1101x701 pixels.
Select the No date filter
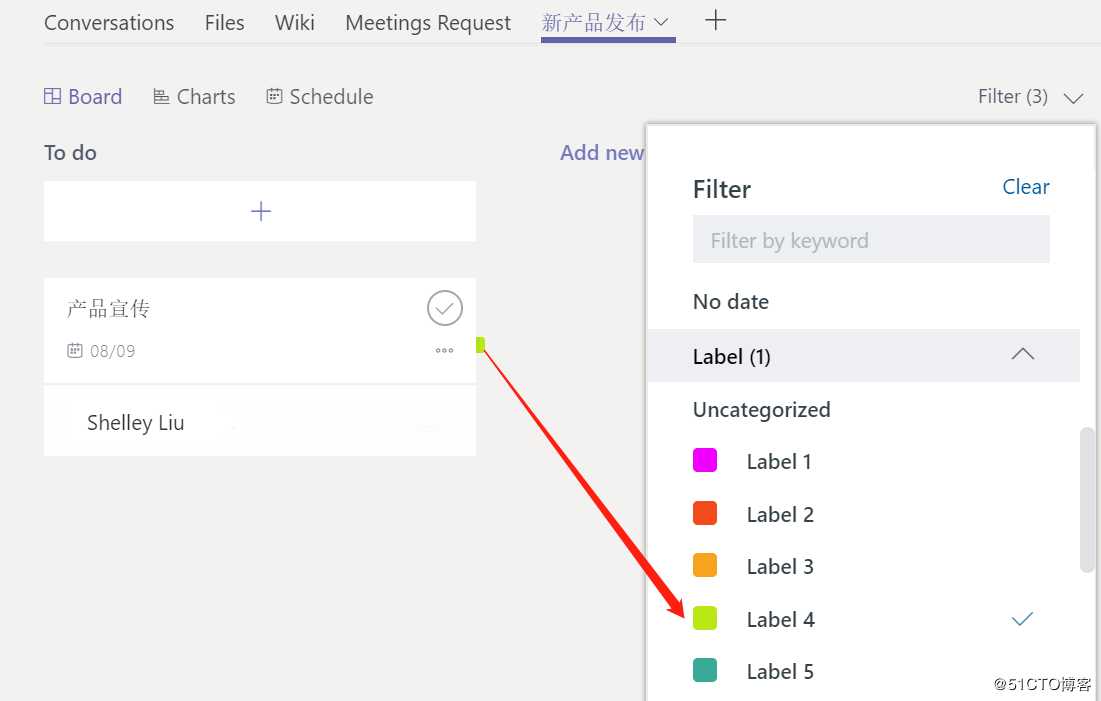(730, 301)
